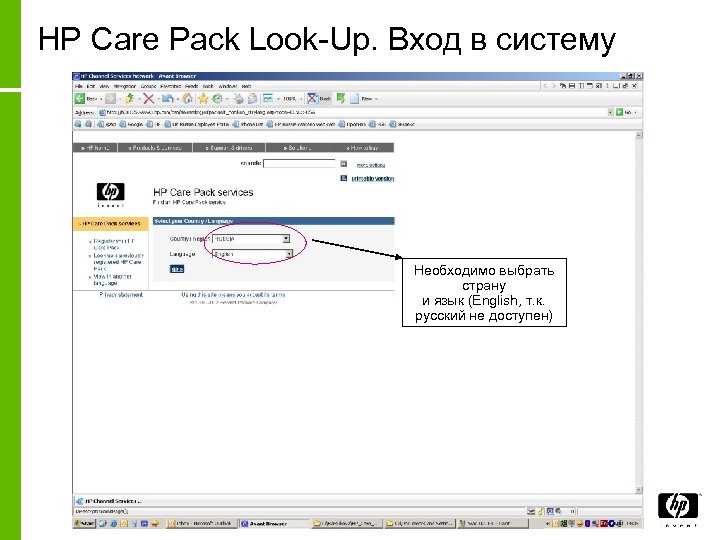Open the Home page icon

pyautogui.click(x=187, y=99)
